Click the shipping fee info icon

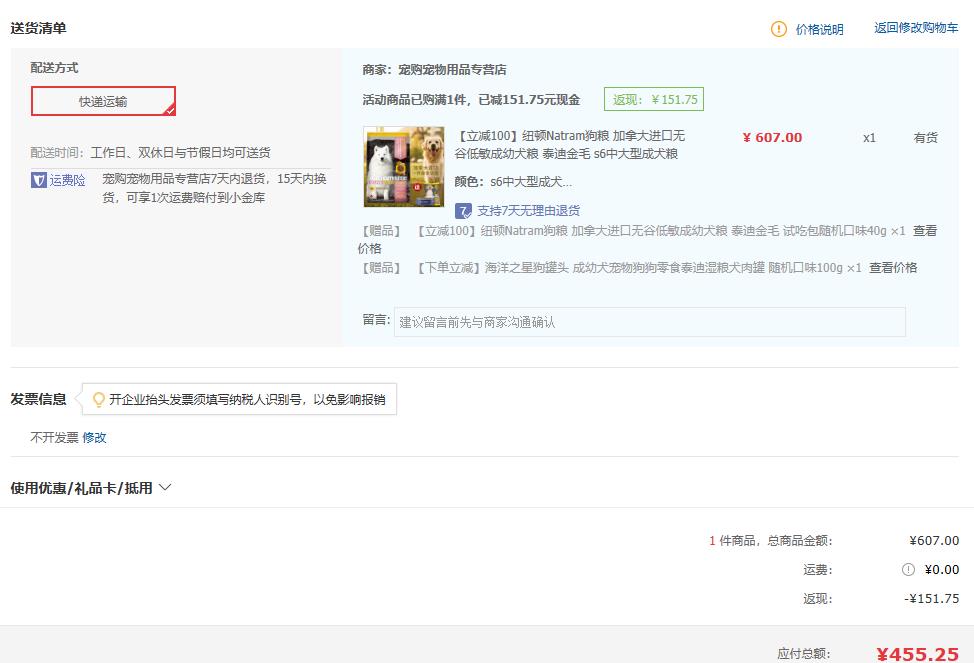coord(908,570)
